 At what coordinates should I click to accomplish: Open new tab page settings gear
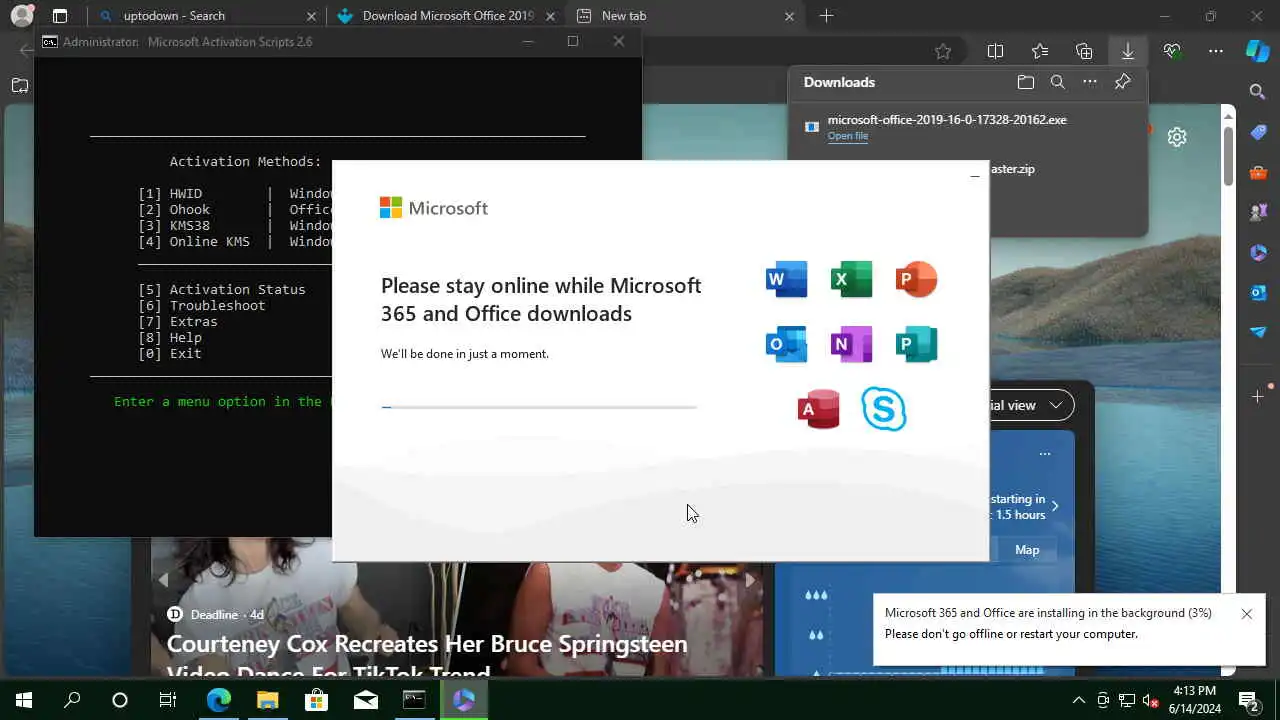1177,137
